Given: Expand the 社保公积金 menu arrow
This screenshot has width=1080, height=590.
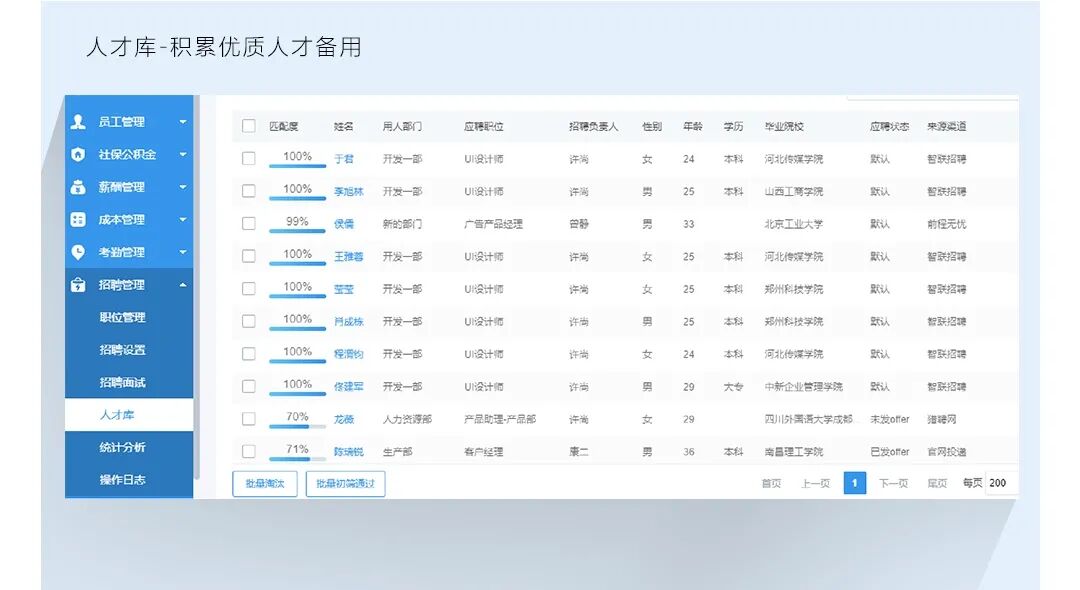Looking at the screenshot, I should pyautogui.click(x=183, y=154).
